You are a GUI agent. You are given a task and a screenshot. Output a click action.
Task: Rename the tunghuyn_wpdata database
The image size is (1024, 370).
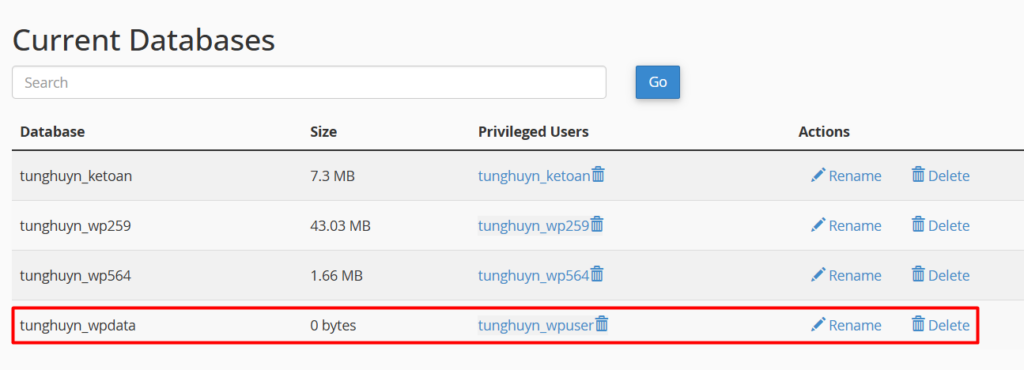click(x=846, y=324)
